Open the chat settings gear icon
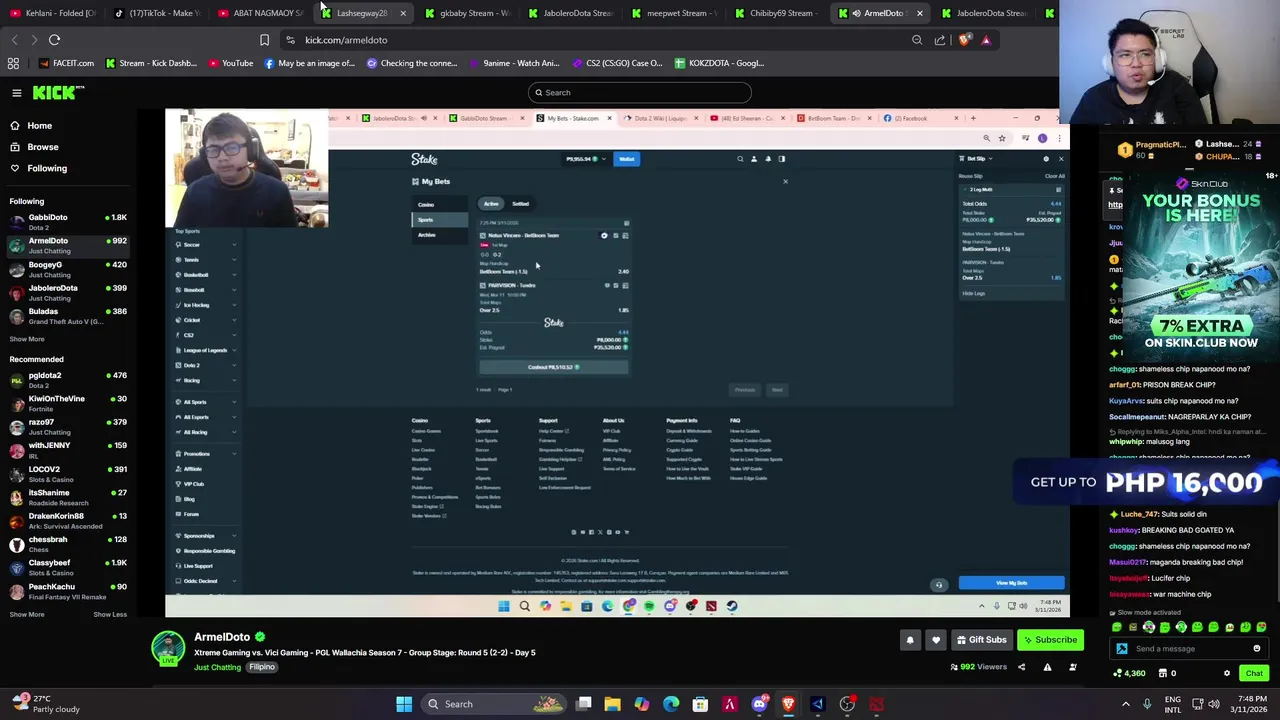The width and height of the screenshot is (1280, 720). (1227, 673)
